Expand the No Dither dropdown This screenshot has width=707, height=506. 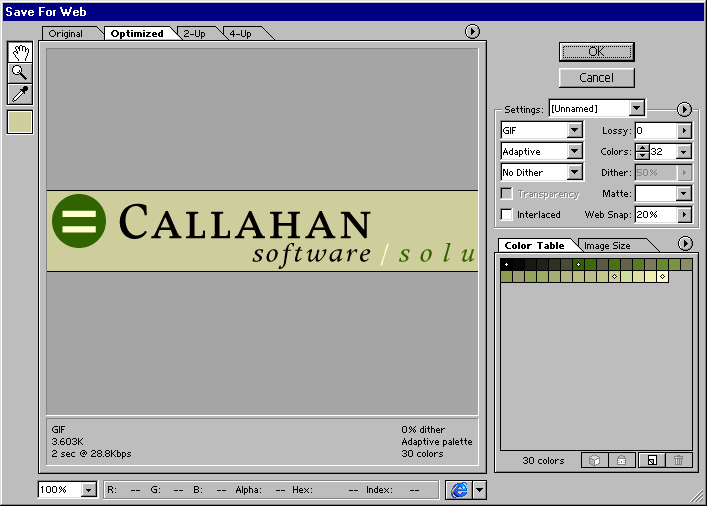541,173
